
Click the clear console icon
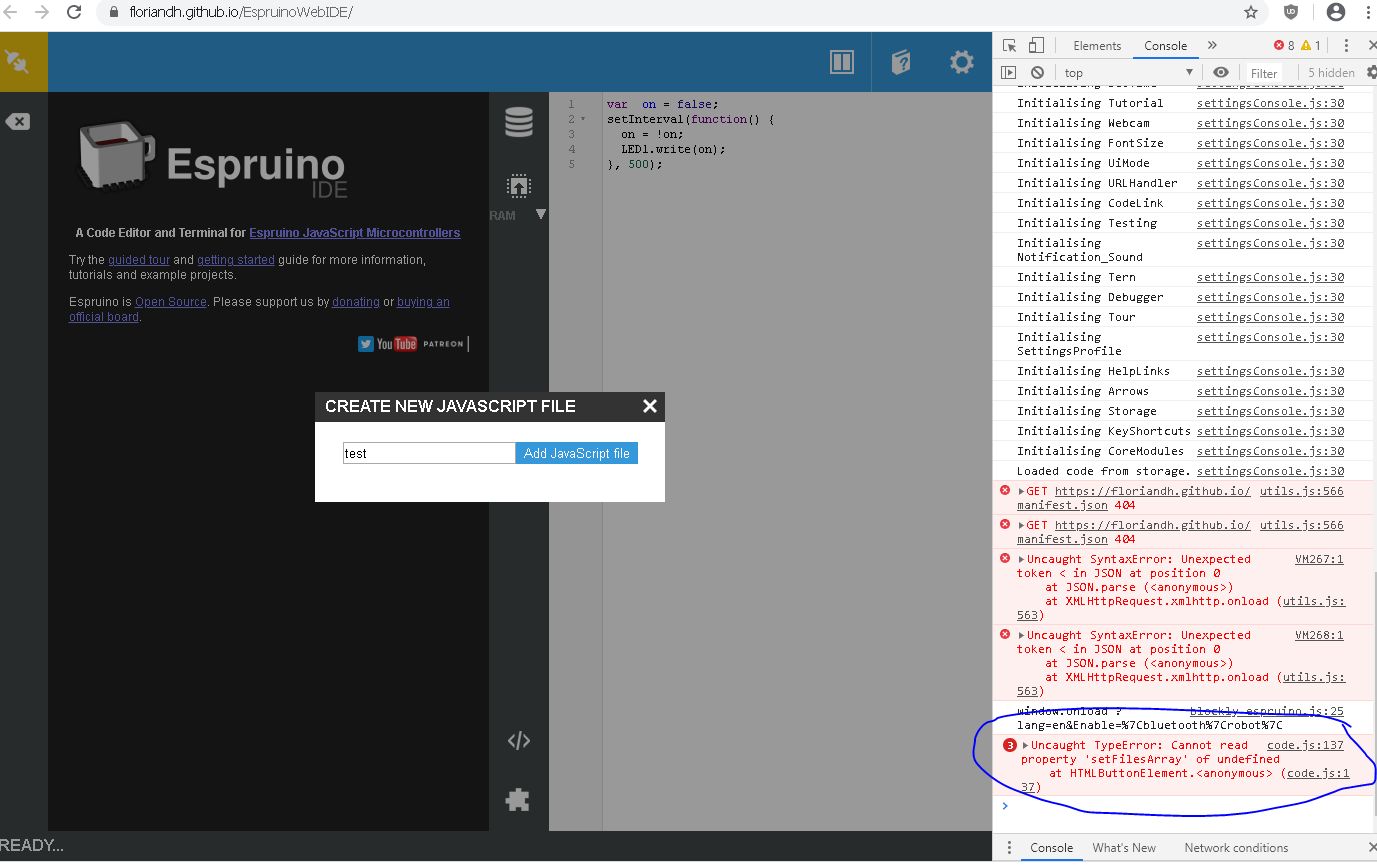[1038, 72]
